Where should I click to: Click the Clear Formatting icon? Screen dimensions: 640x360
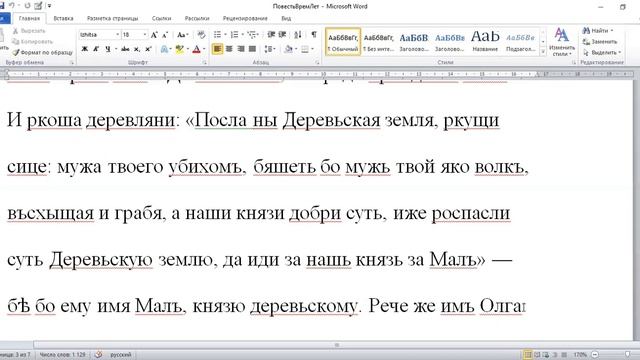point(201,35)
